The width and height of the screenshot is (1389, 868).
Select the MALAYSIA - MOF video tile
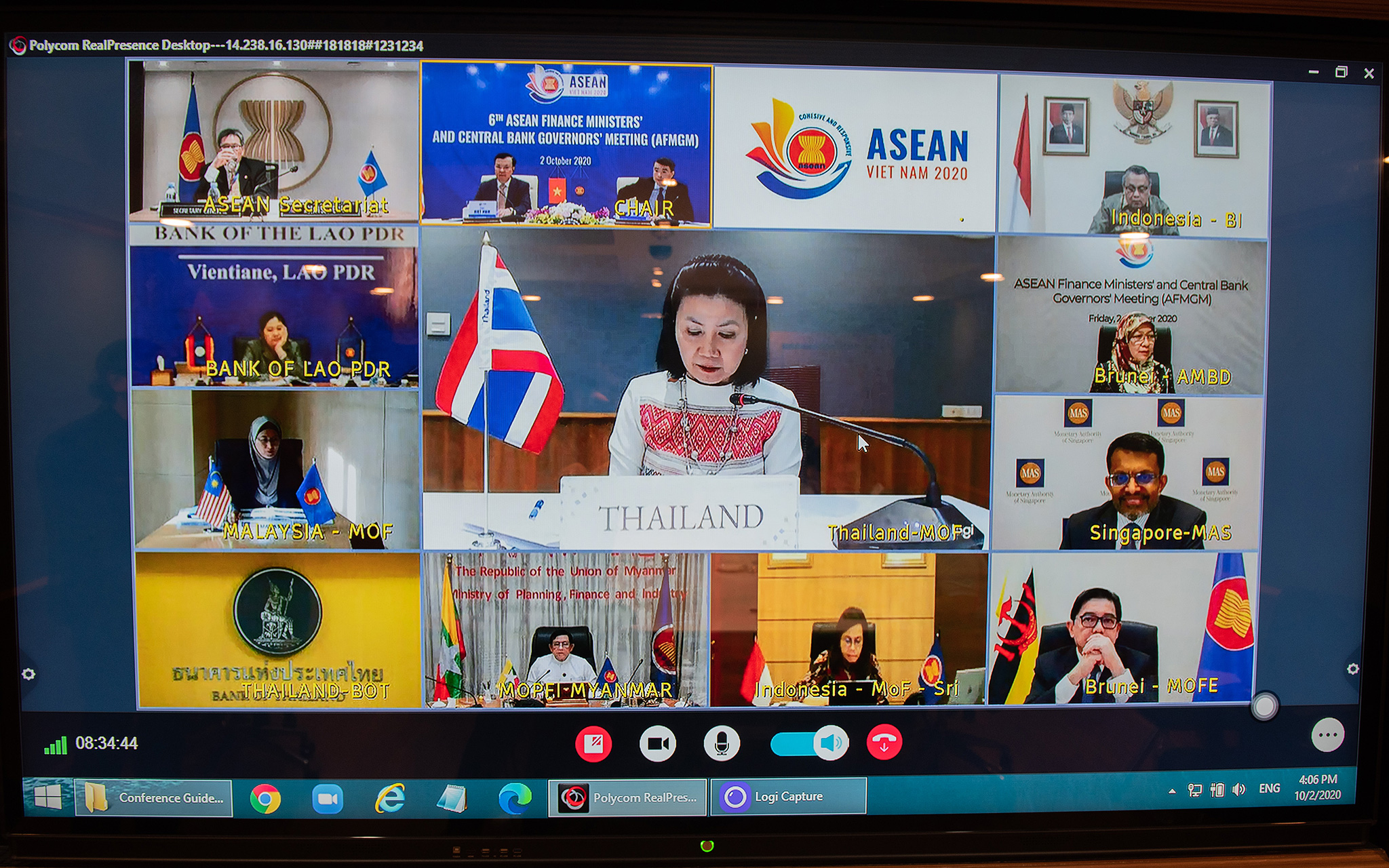point(276,469)
